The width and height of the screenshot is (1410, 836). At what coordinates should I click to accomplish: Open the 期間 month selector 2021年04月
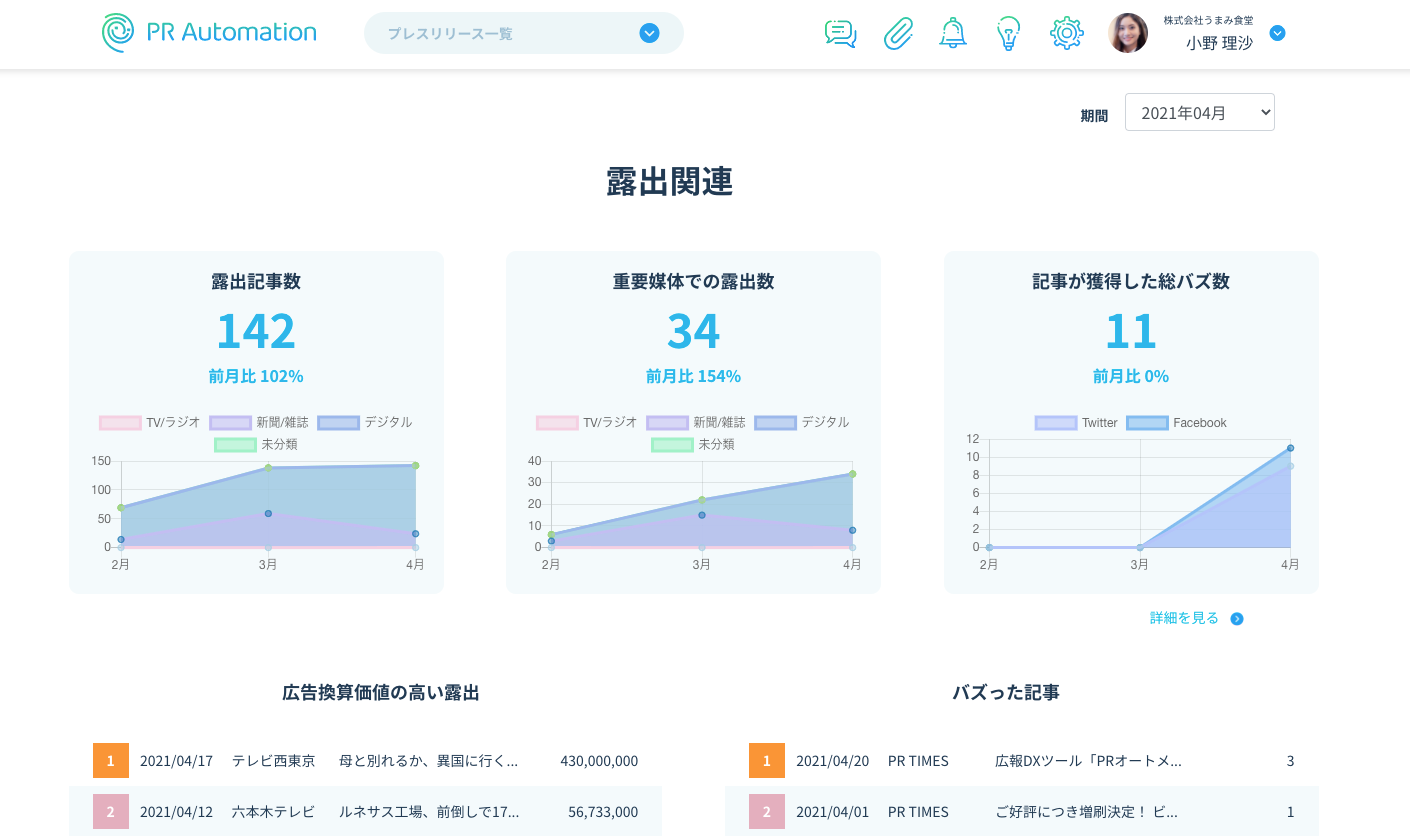(1199, 112)
